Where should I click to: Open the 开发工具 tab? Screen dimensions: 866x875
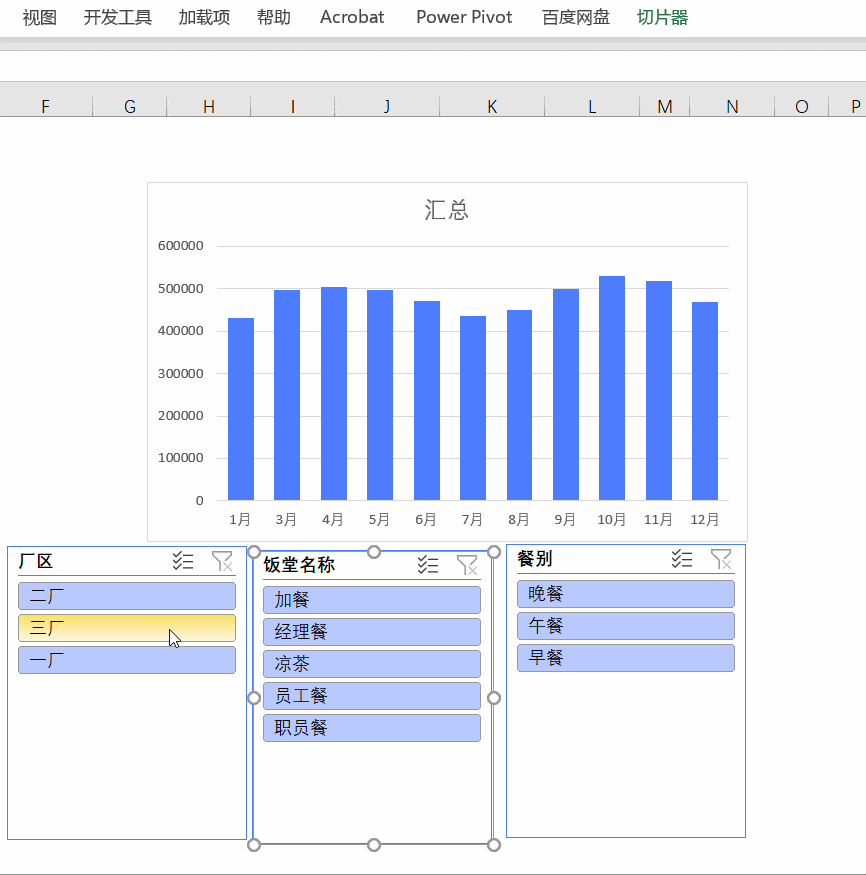click(x=116, y=17)
